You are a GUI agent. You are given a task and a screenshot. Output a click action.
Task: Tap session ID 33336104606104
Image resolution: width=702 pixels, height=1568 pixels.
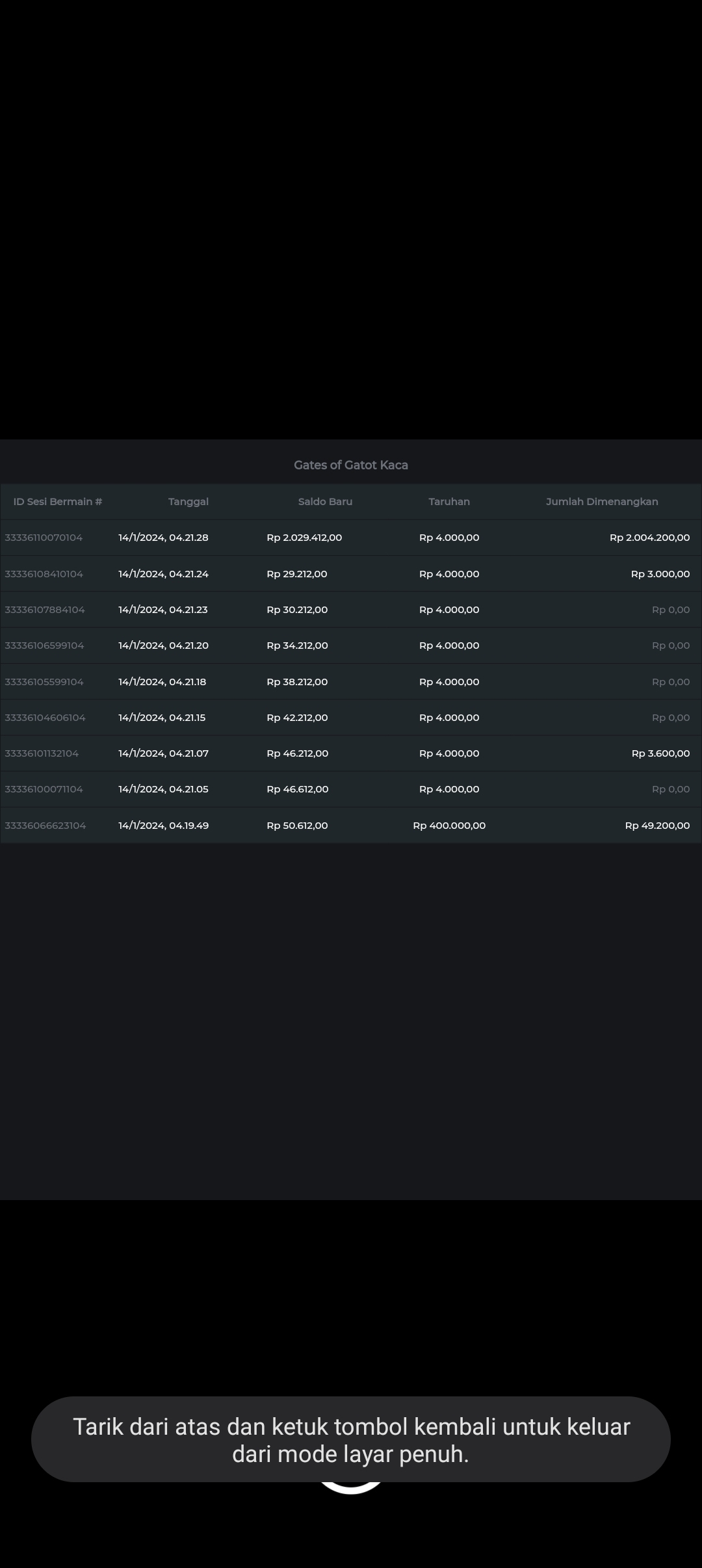[45, 718]
